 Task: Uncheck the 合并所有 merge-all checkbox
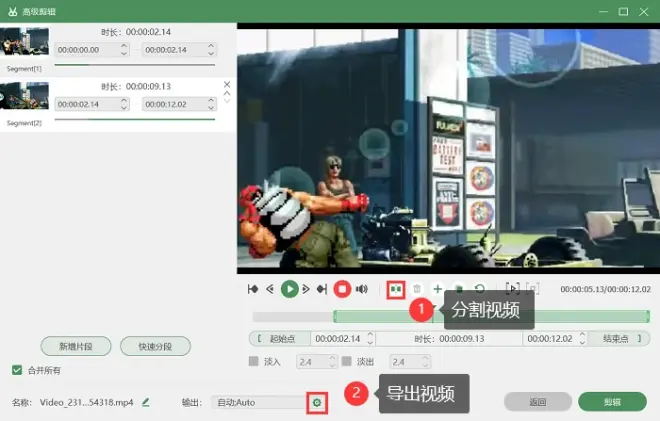pyautogui.click(x=17, y=370)
